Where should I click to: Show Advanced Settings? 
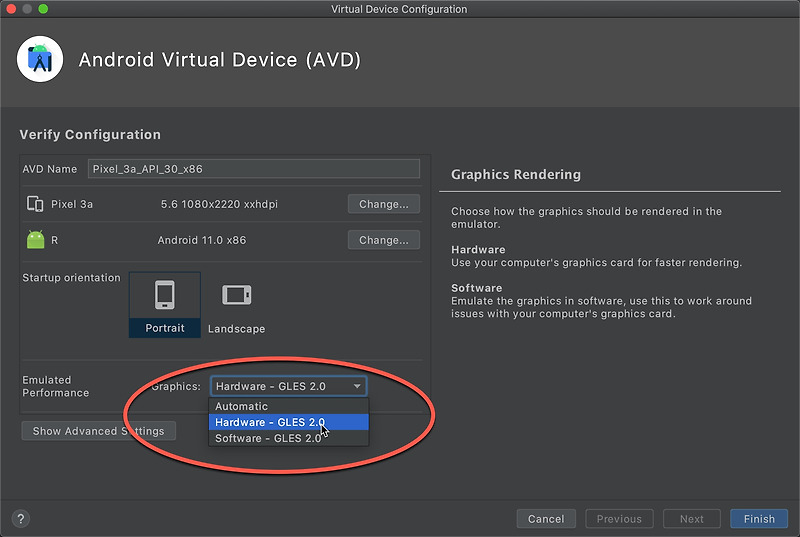(98, 431)
